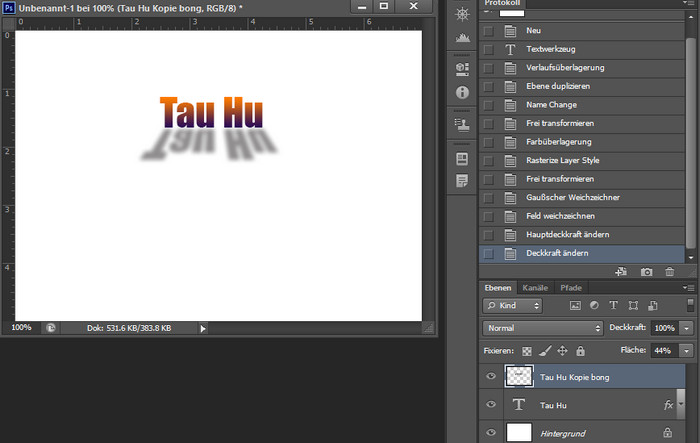700x443 pixels.
Task: Hide the Hintergrund layer
Action: (x=491, y=432)
